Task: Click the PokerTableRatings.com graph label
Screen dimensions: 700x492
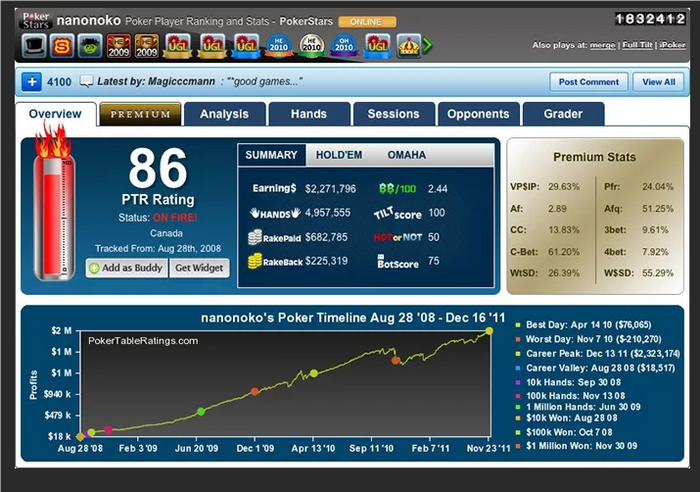Action: 143,341
